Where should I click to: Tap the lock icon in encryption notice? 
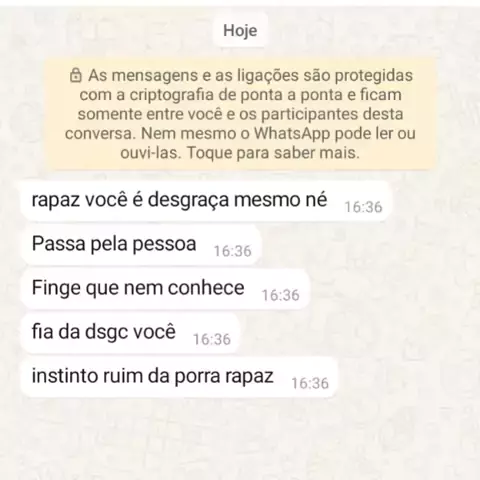coord(76,75)
